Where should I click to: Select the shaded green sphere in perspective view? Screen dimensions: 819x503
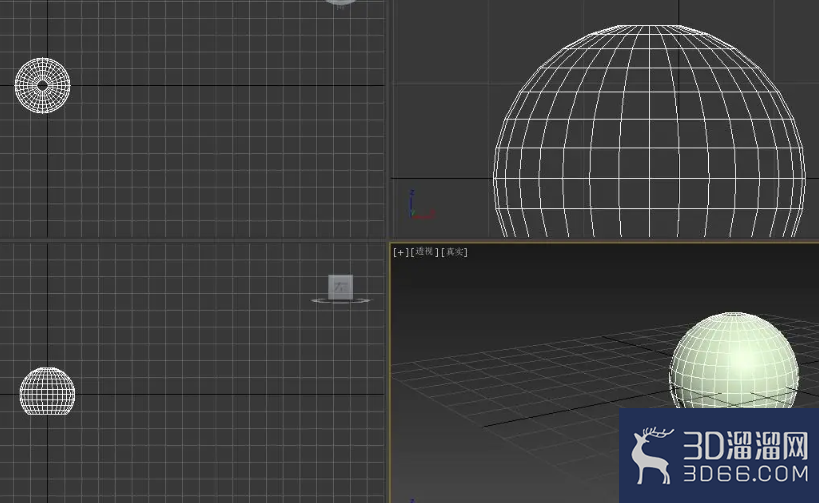tap(734, 360)
